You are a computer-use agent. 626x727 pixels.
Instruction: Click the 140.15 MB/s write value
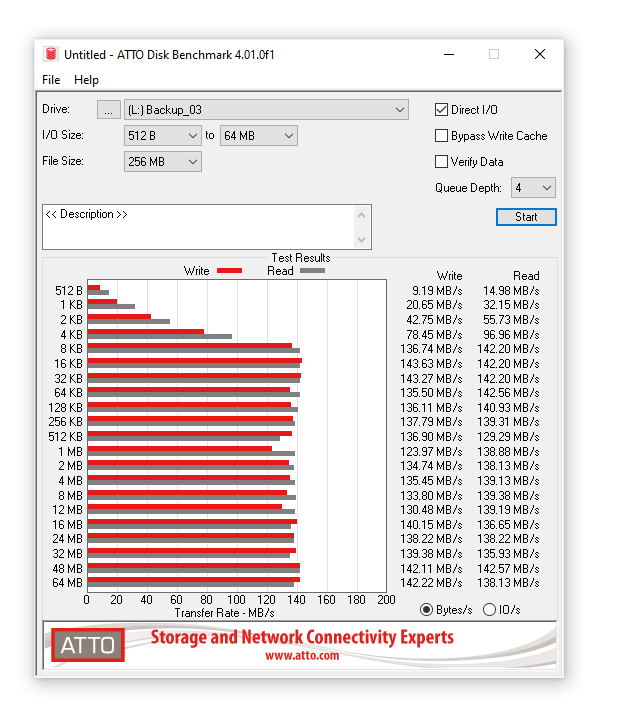(x=431, y=524)
